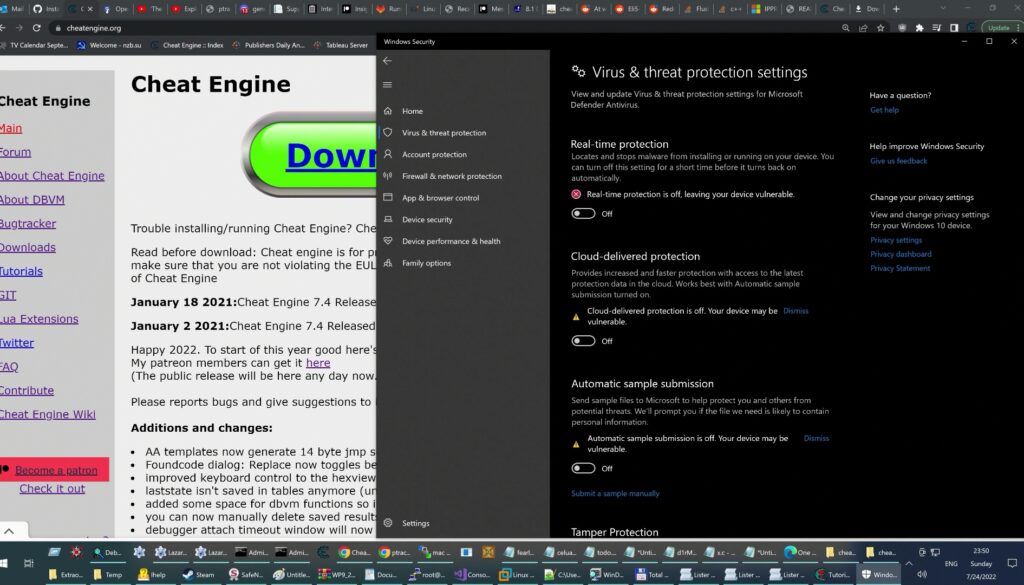
Task: Click the Get help link
Action: pos(884,110)
